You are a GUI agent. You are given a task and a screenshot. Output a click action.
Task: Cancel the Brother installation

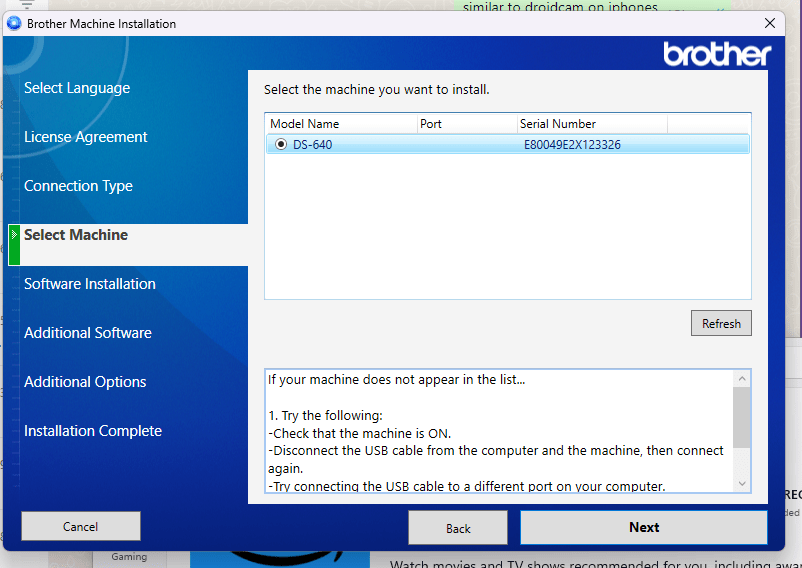(x=81, y=526)
